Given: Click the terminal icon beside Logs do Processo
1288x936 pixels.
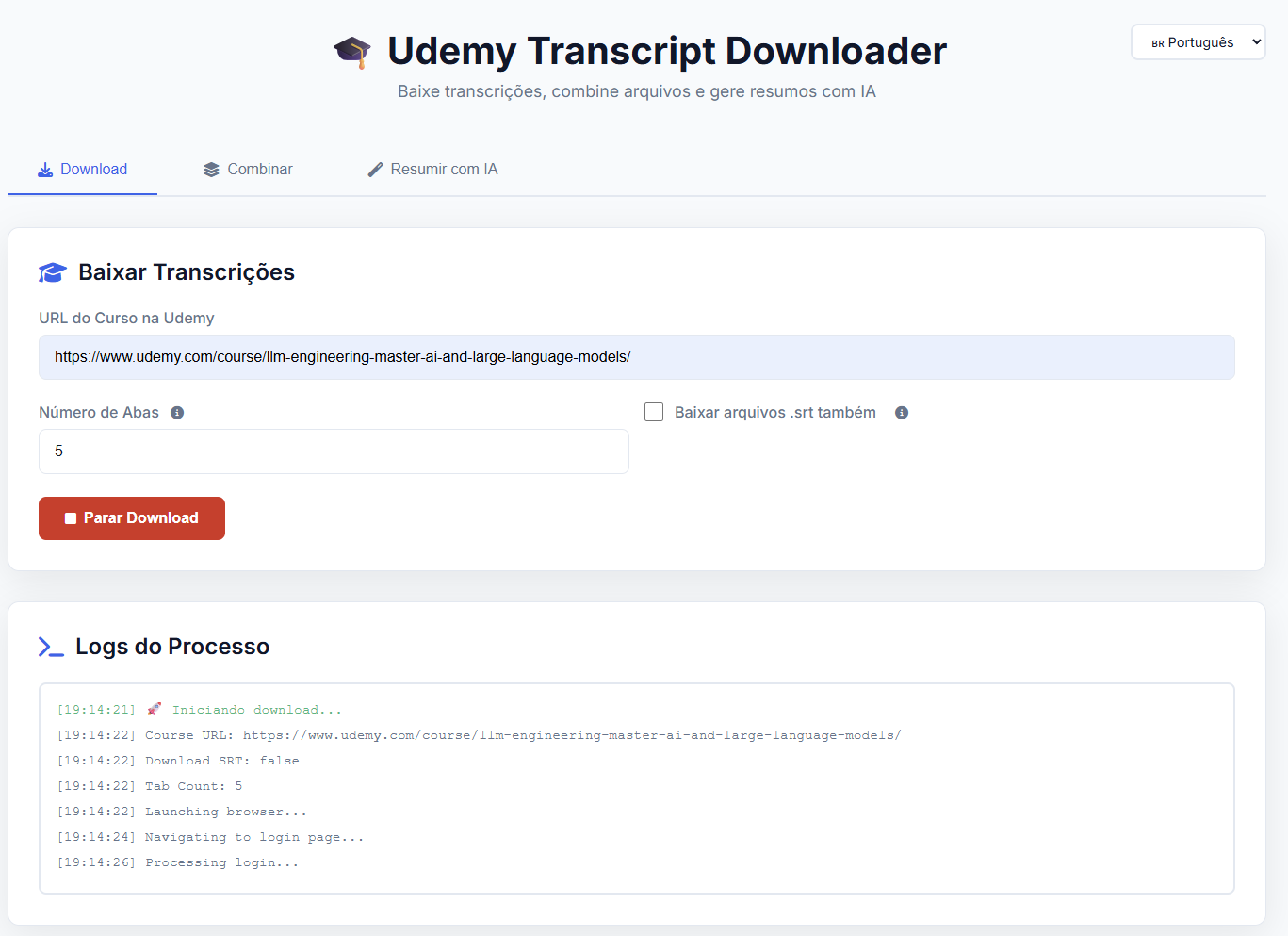Looking at the screenshot, I should click(50, 647).
